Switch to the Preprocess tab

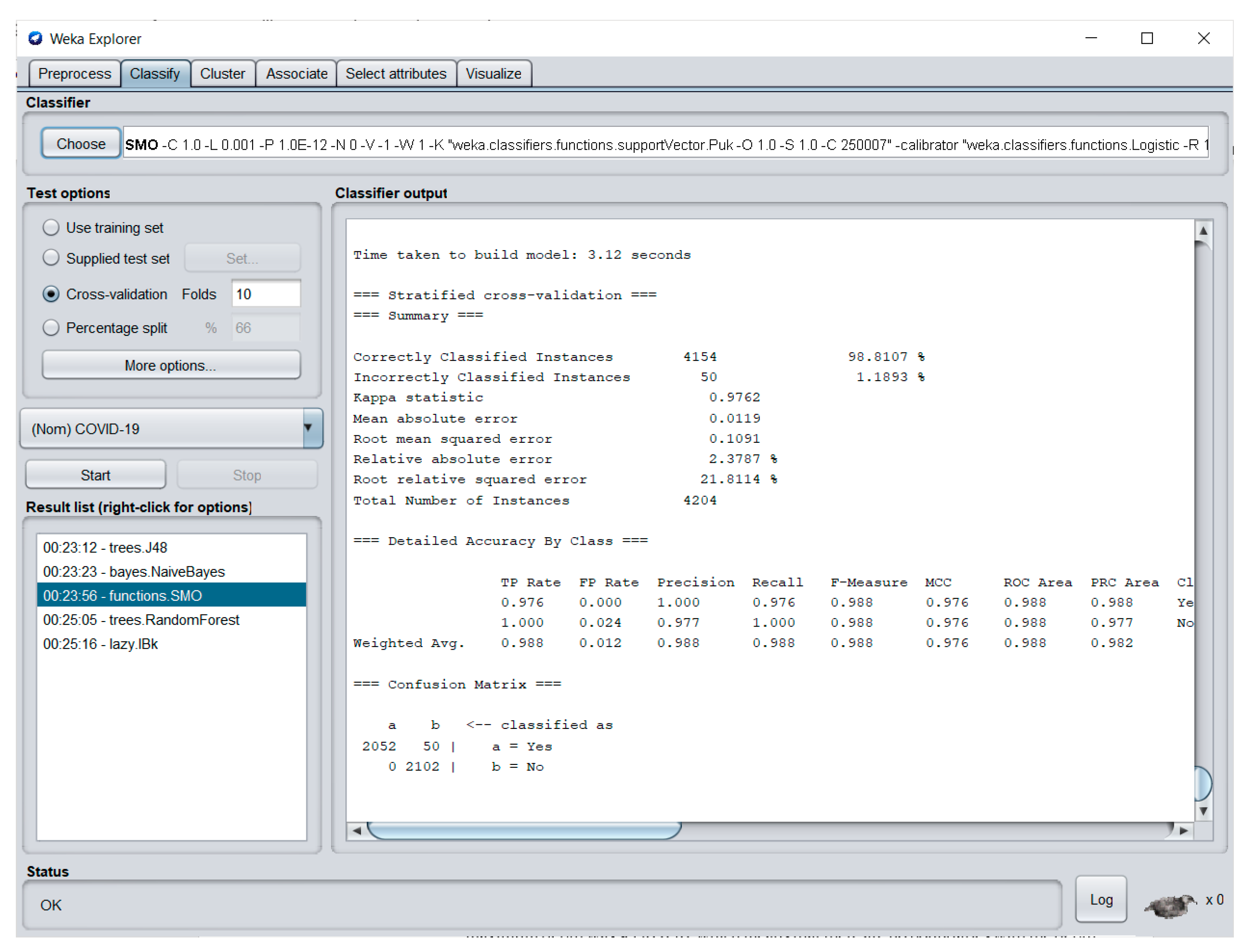click(74, 74)
